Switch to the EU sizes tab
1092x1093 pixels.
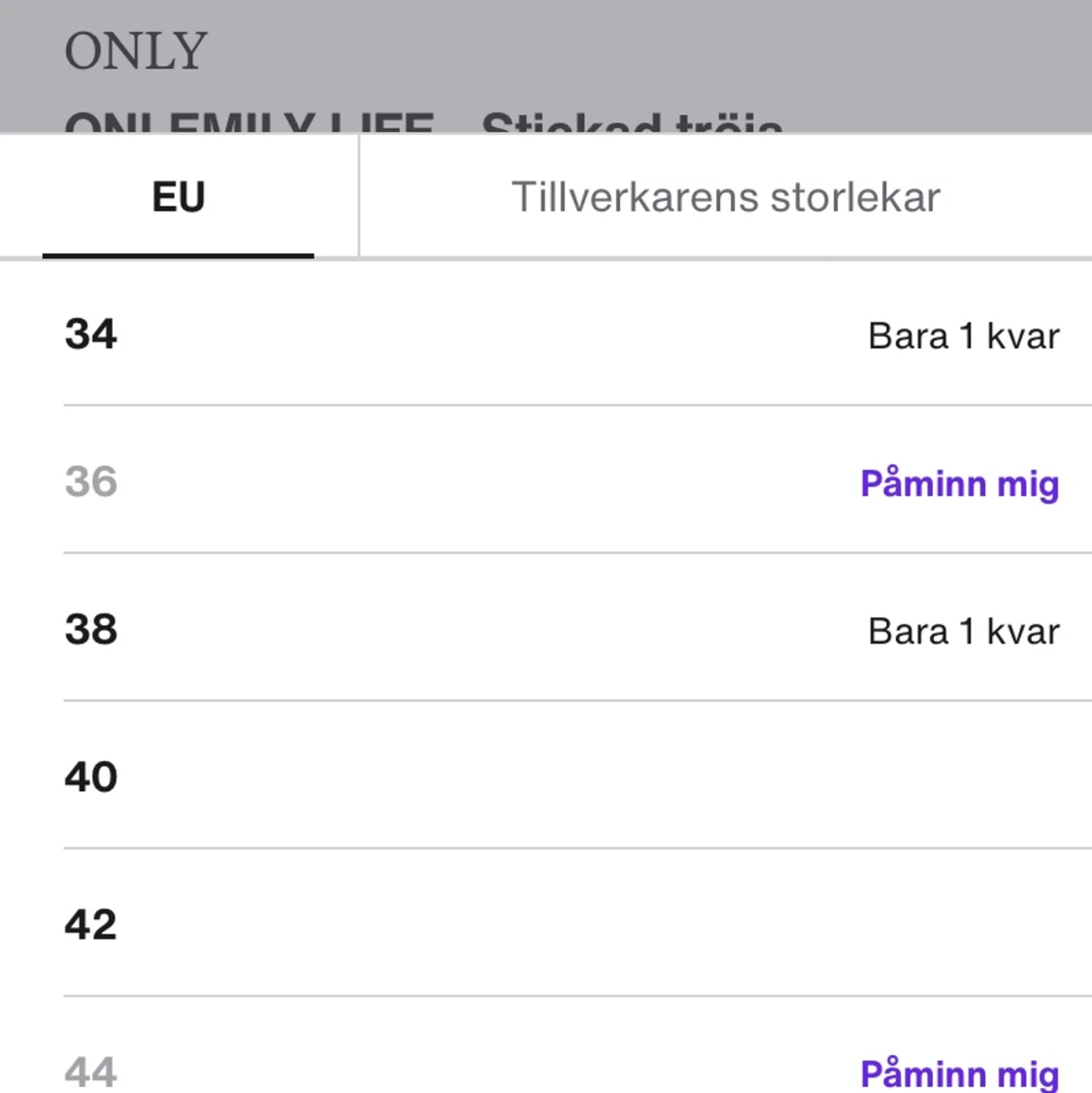(178, 195)
